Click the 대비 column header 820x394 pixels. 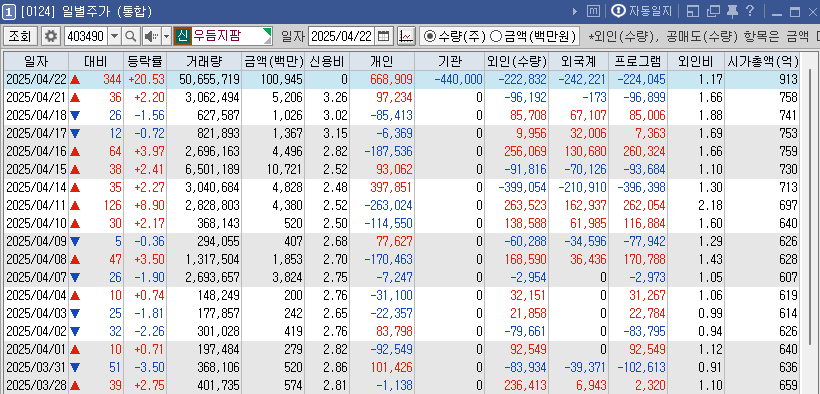click(x=96, y=62)
